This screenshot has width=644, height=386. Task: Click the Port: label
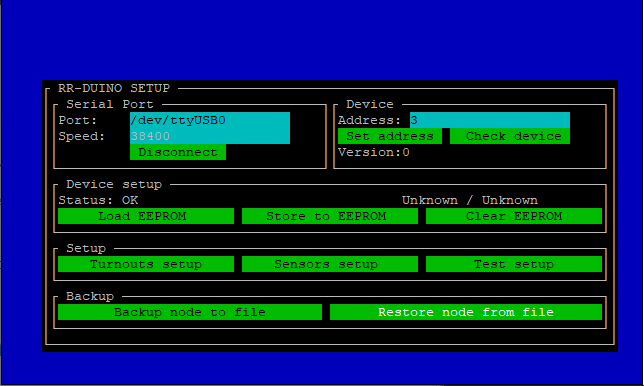(78, 120)
